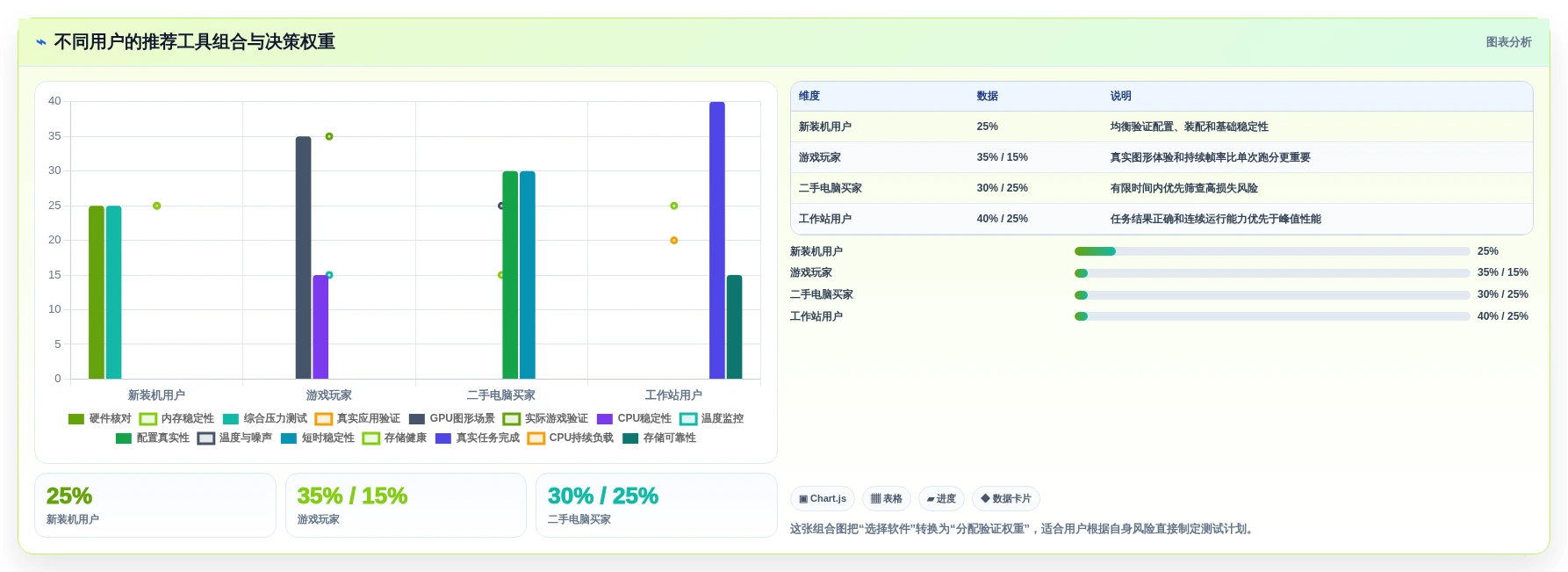
Task: Click the dark teal 15 bar for 工作站用户
Action: click(x=735, y=327)
